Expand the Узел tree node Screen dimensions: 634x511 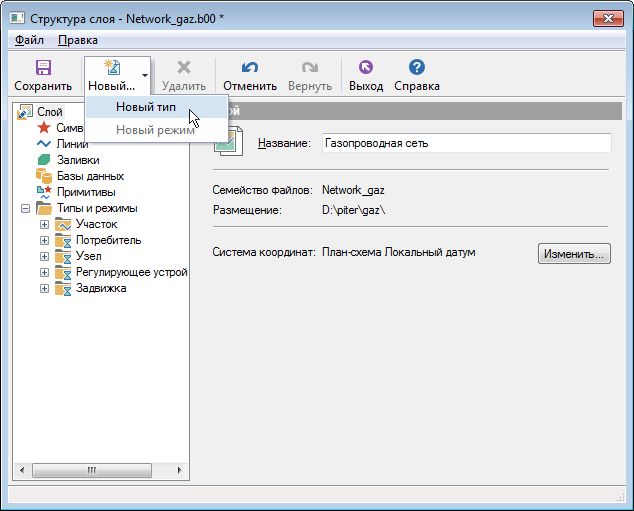(44, 257)
